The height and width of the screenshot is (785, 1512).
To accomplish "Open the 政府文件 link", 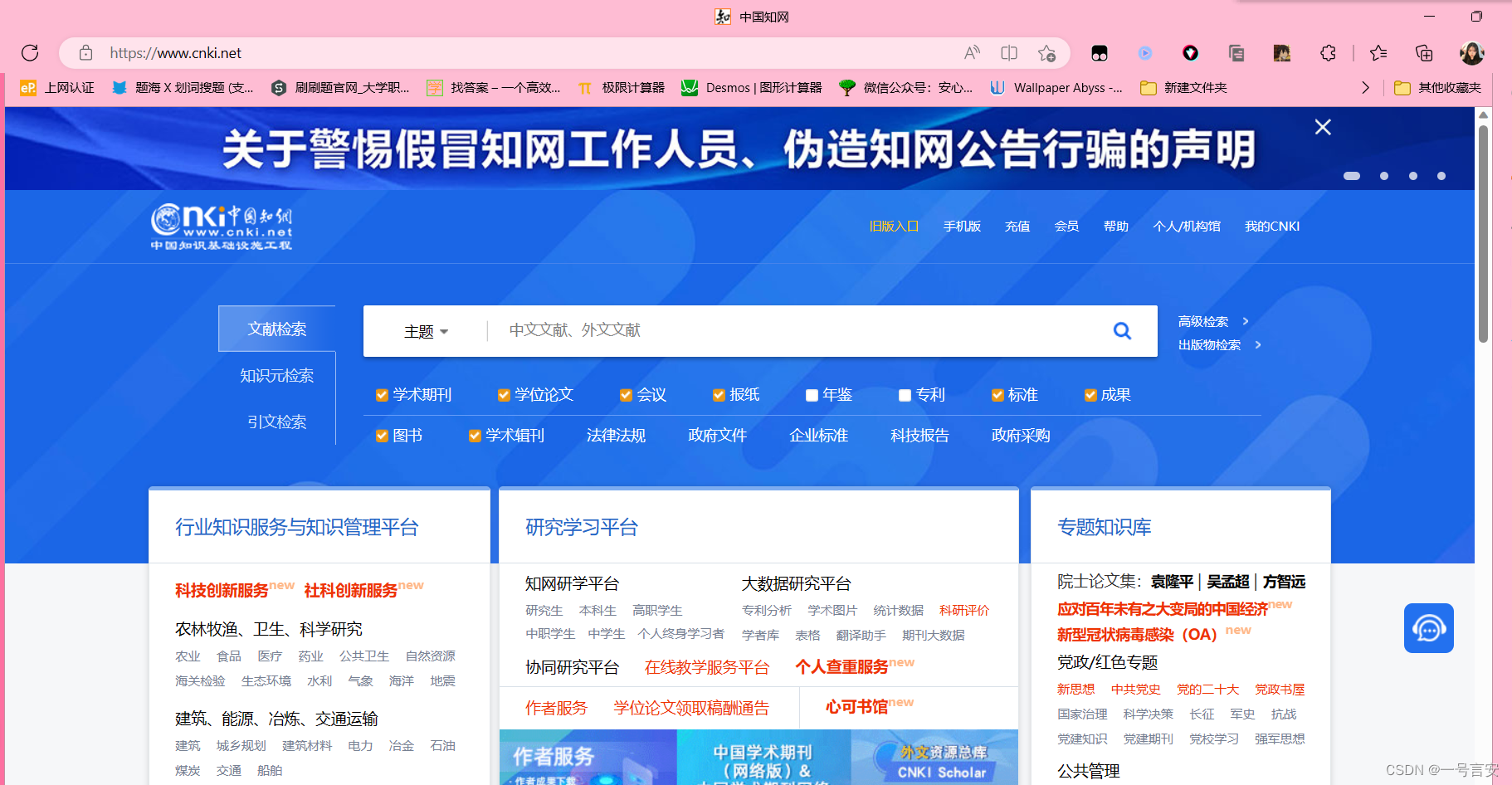I will pos(717,436).
